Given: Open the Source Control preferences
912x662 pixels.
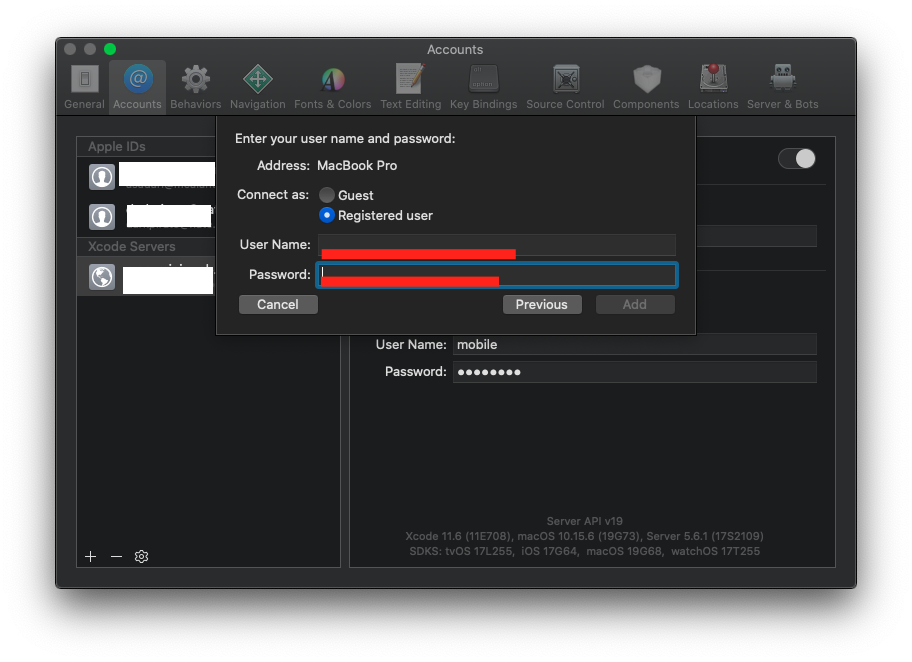Looking at the screenshot, I should [x=565, y=87].
